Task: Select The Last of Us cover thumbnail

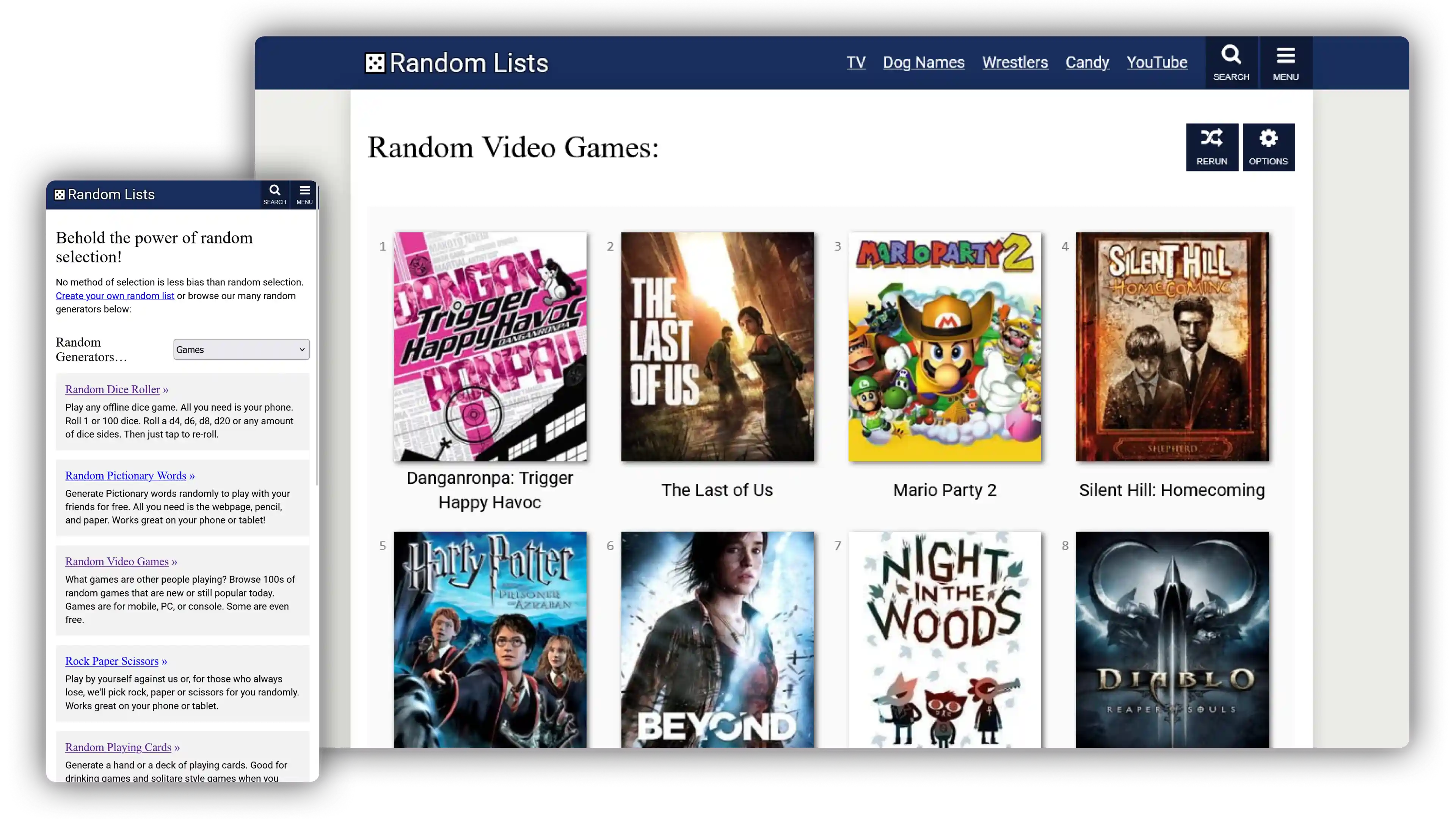Action: click(717, 347)
